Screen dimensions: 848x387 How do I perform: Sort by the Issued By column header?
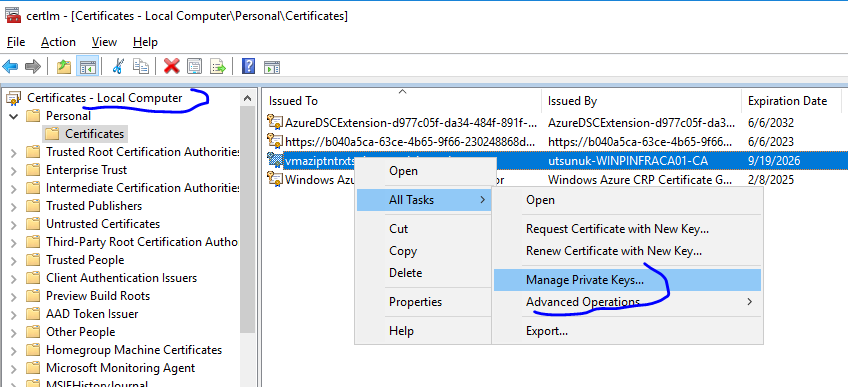click(641, 101)
